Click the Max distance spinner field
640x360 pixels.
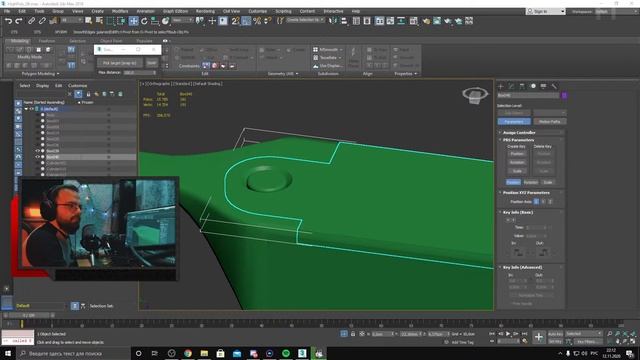click(x=140, y=73)
